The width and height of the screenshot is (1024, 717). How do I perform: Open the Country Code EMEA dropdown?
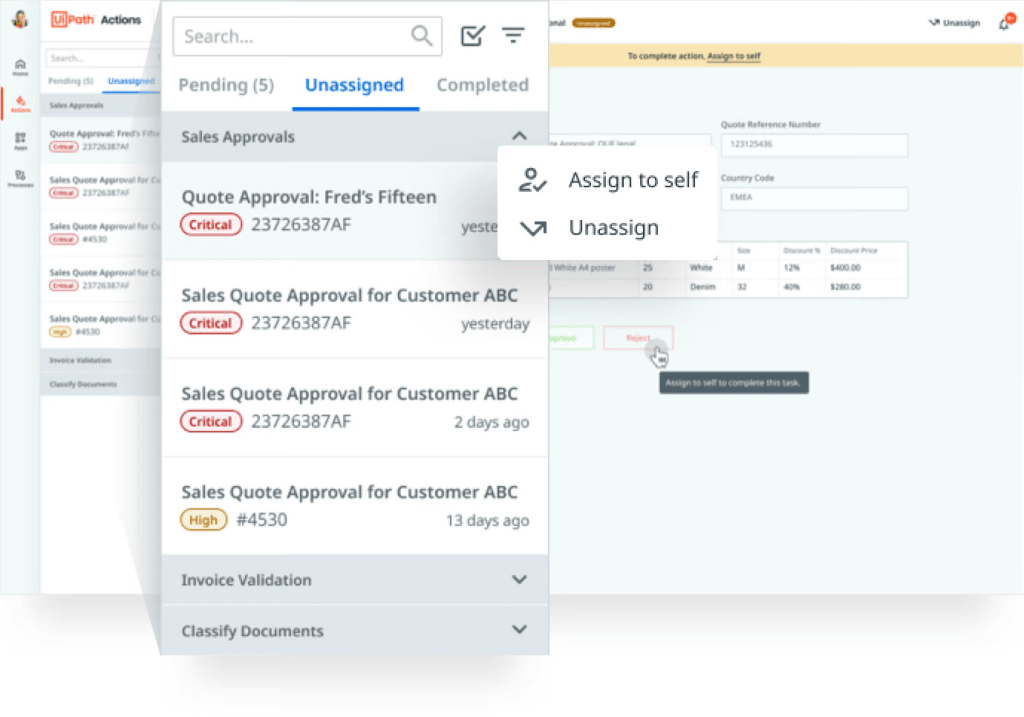(813, 198)
